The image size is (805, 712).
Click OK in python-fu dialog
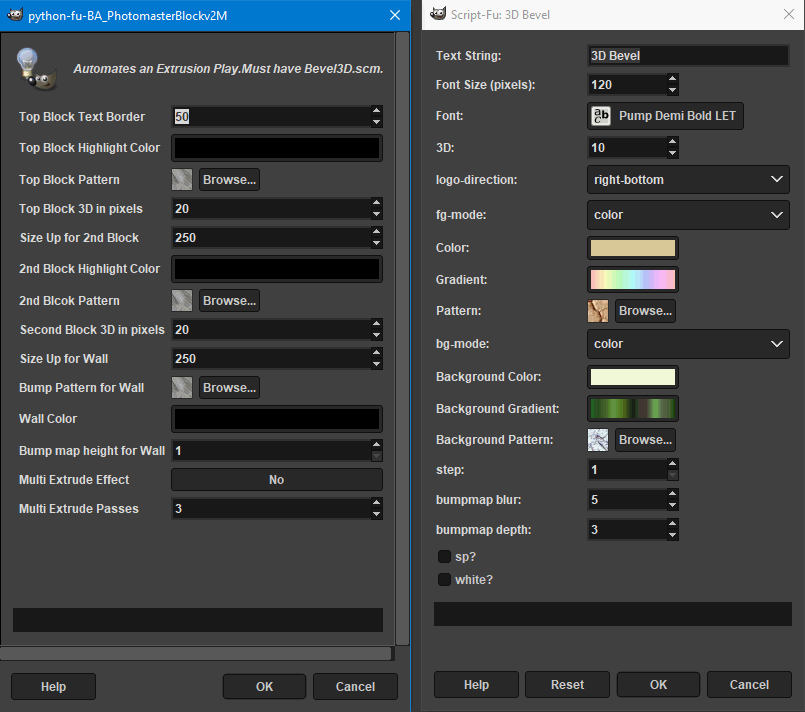tap(264, 686)
